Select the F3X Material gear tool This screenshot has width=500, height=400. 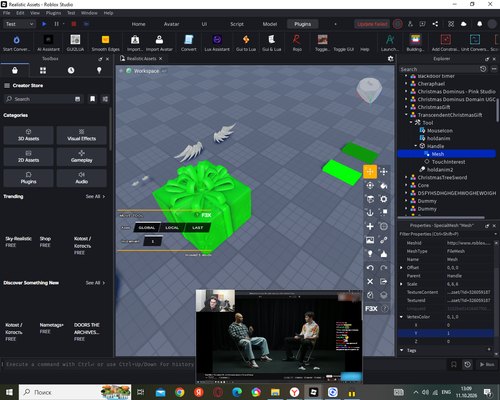pyautogui.click(x=384, y=199)
